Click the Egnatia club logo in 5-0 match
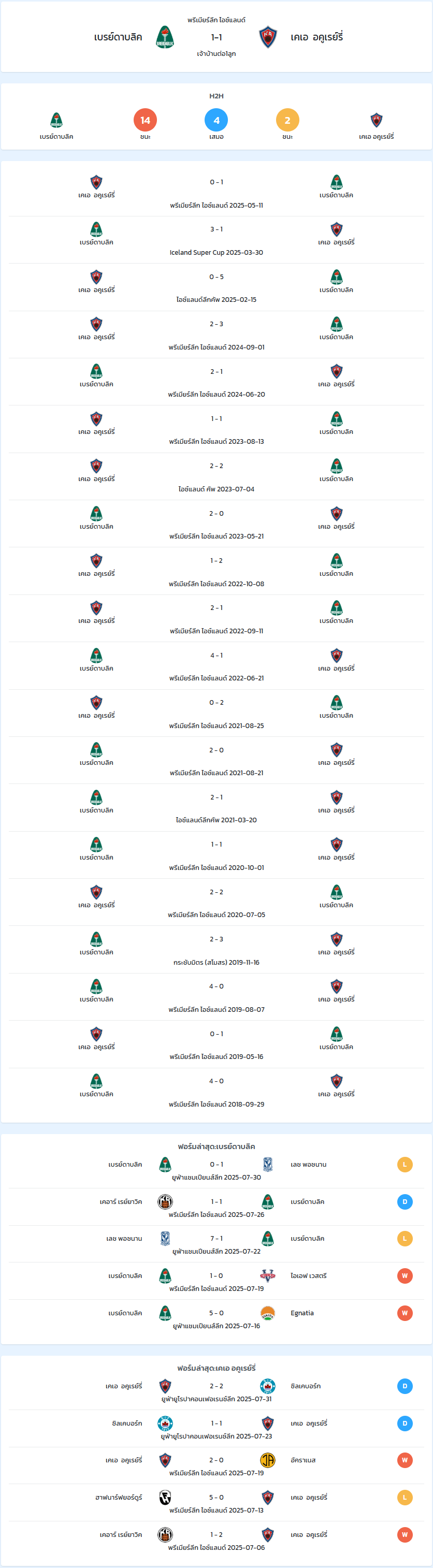The width and height of the screenshot is (433, 1568). click(267, 1313)
